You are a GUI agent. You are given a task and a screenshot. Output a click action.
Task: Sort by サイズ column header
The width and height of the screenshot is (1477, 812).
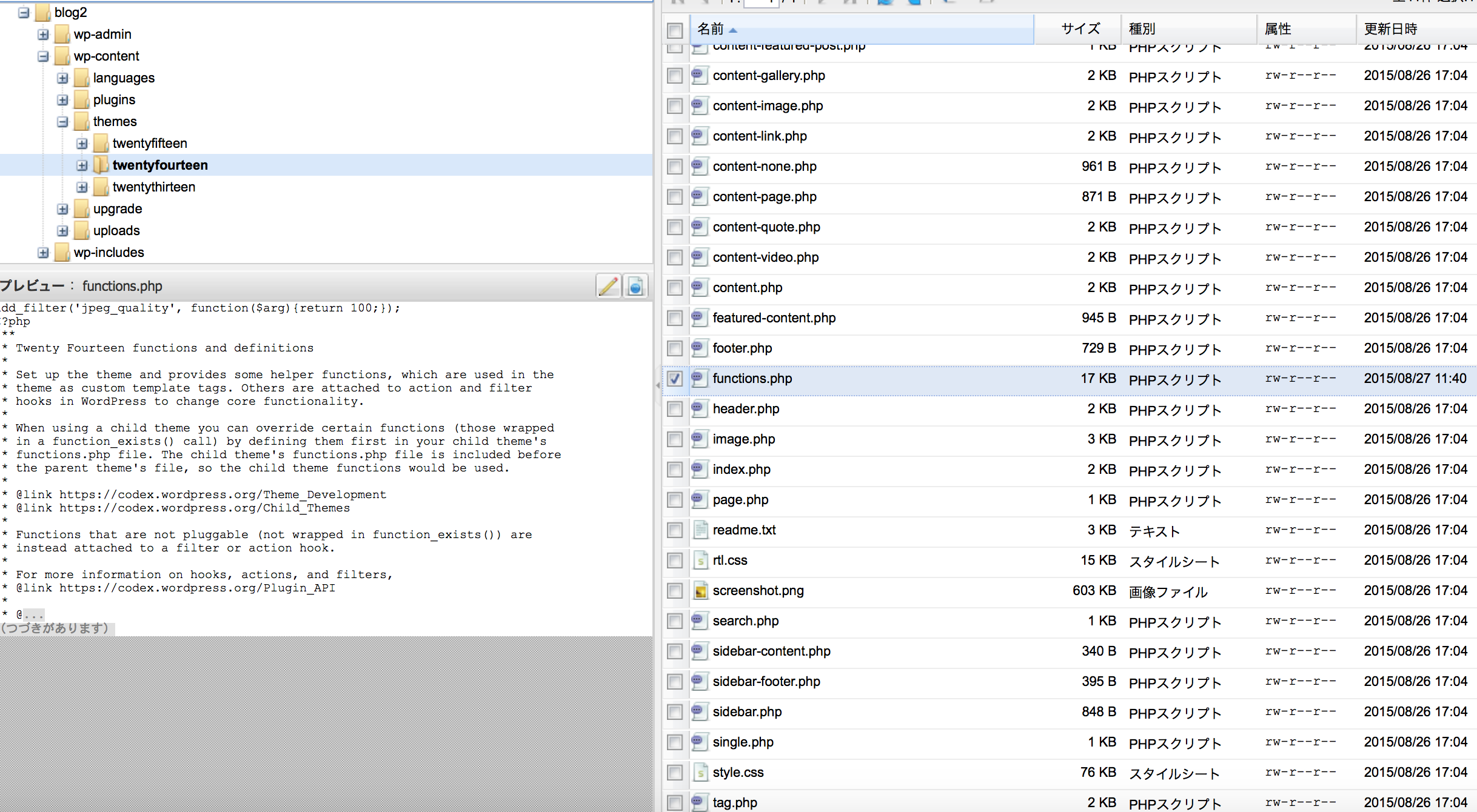click(1077, 29)
